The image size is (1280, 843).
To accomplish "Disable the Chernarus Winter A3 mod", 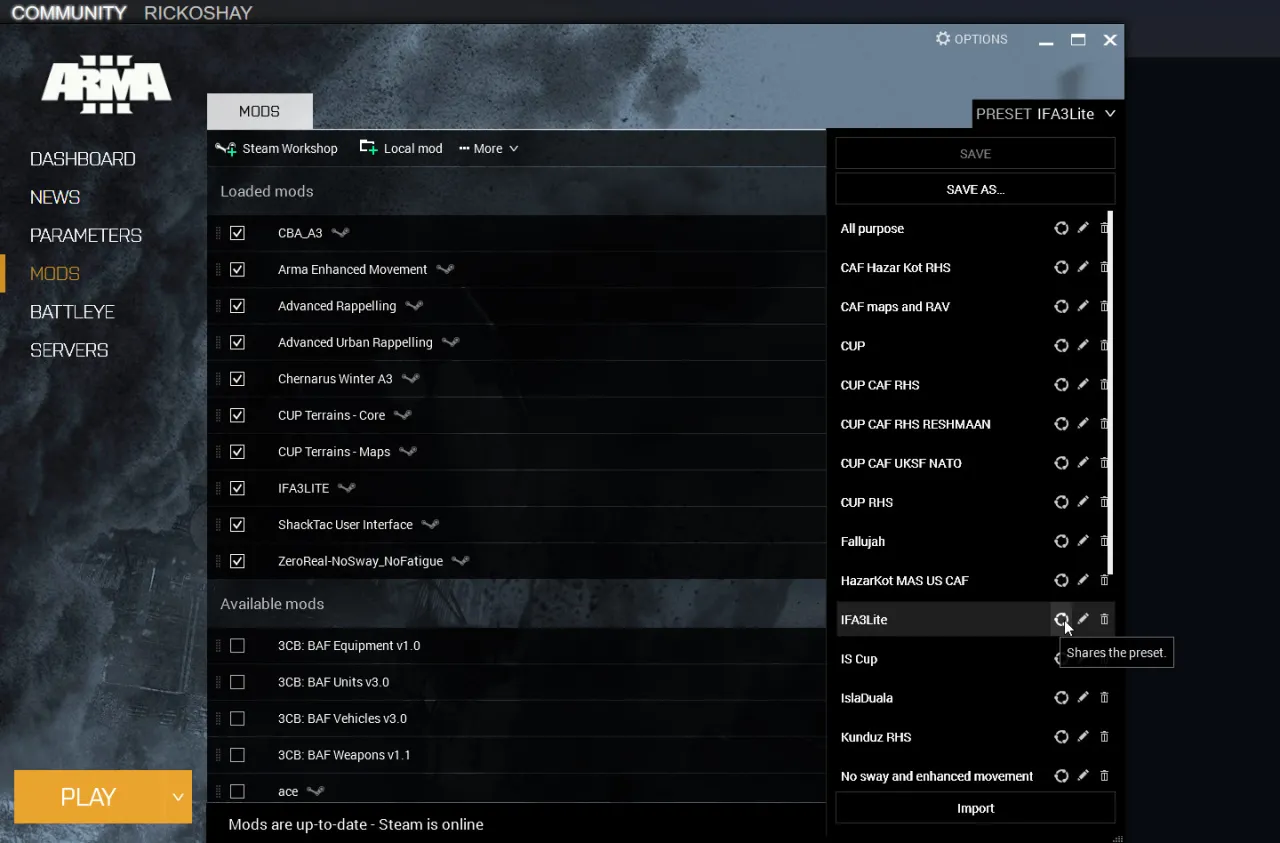I will [237, 378].
